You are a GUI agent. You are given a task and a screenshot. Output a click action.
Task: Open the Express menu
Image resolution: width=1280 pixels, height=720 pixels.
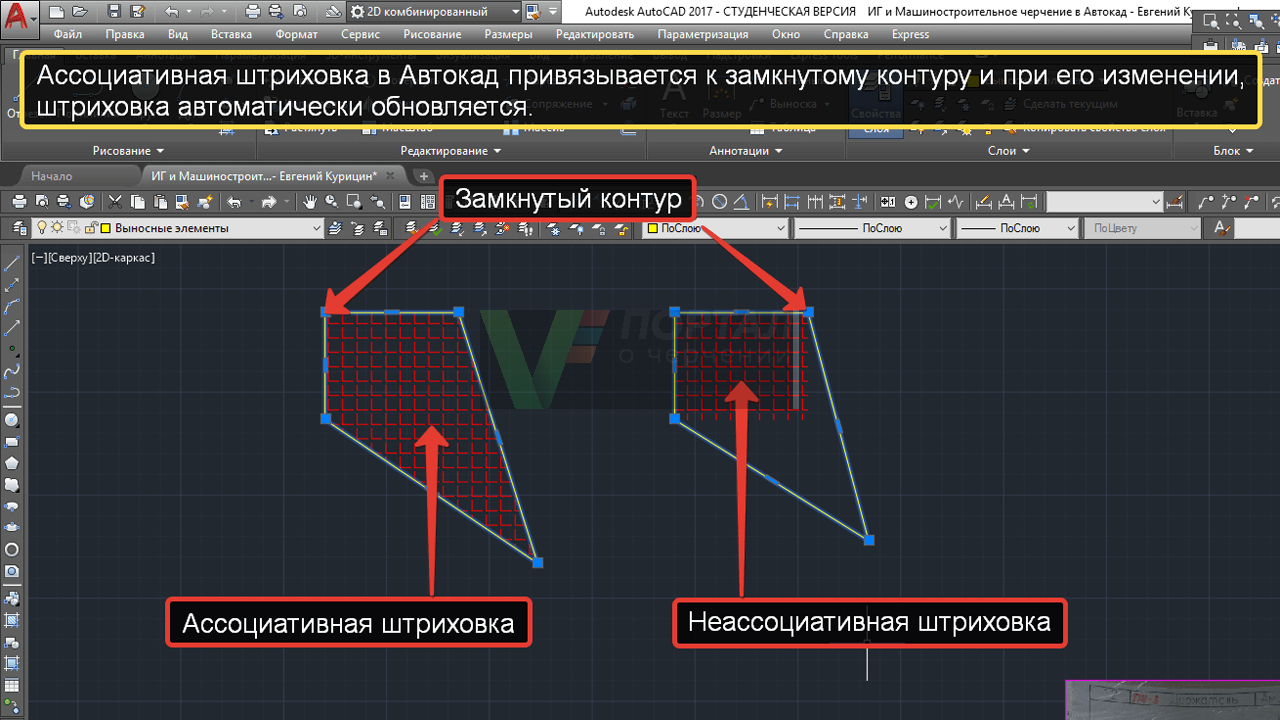909,34
